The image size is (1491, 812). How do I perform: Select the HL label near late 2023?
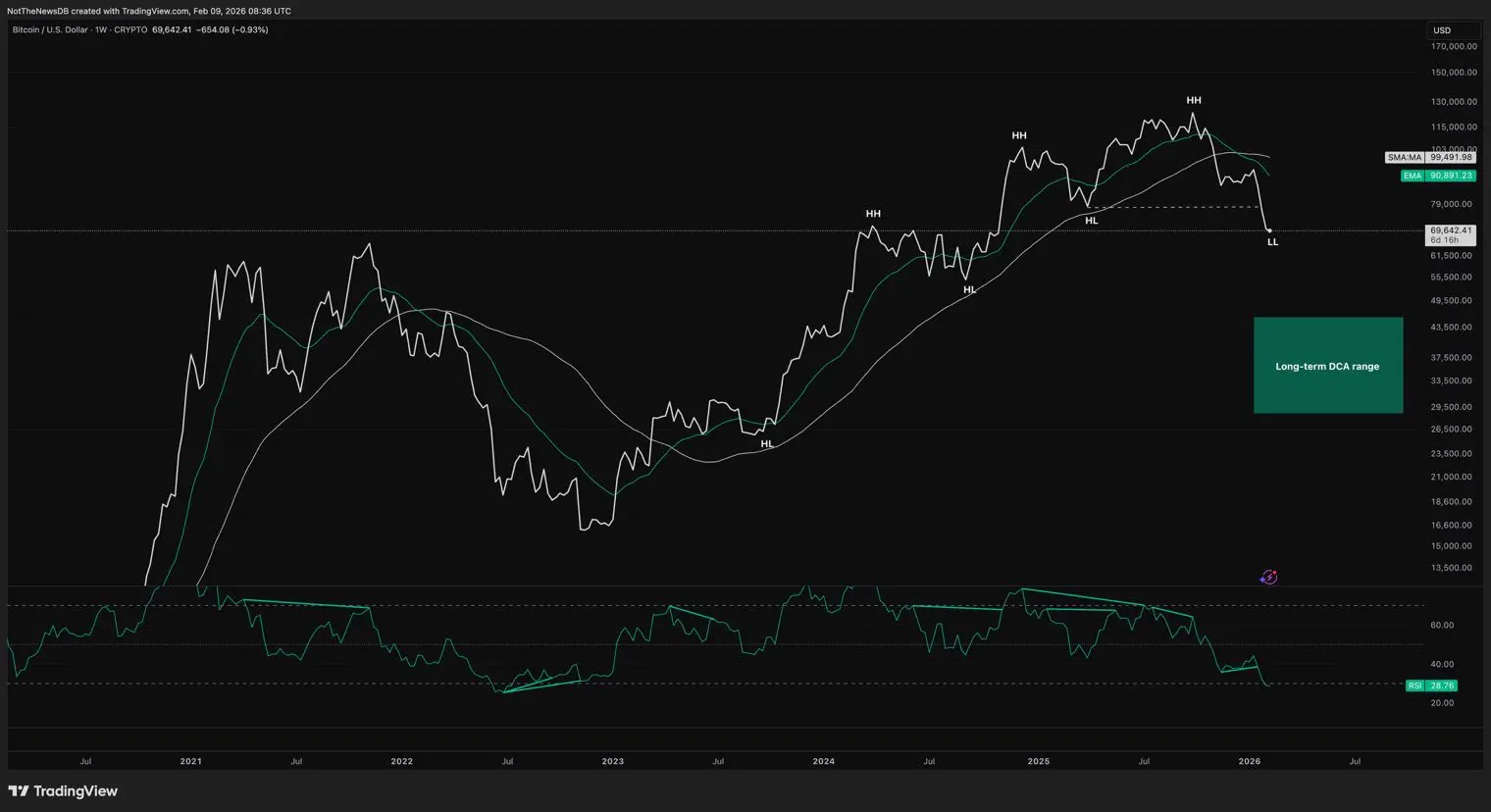pyautogui.click(x=767, y=444)
